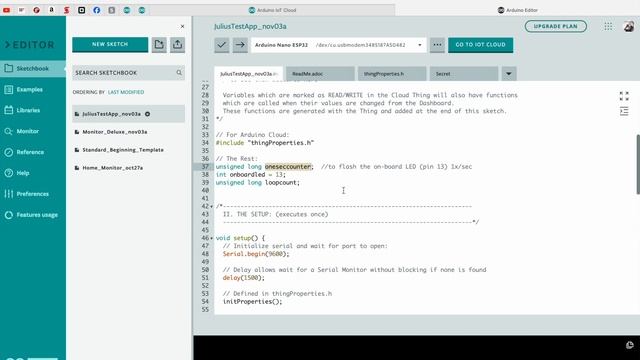The height and width of the screenshot is (360, 640).
Task: Click the JuliusTestApp_nov03a sketch title
Action: pyautogui.click(x=250, y=27)
